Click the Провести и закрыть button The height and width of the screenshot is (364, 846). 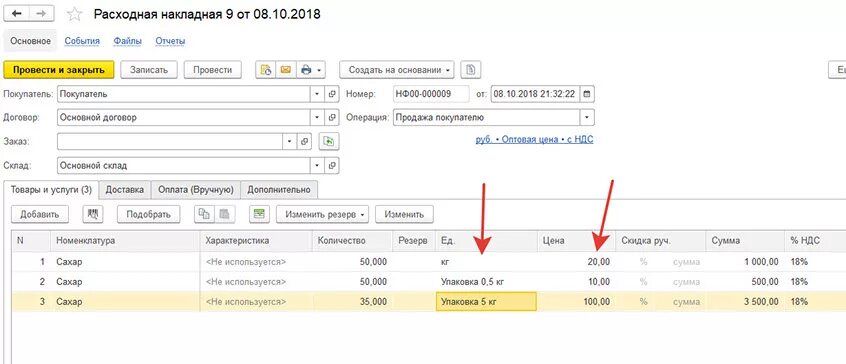click(59, 70)
